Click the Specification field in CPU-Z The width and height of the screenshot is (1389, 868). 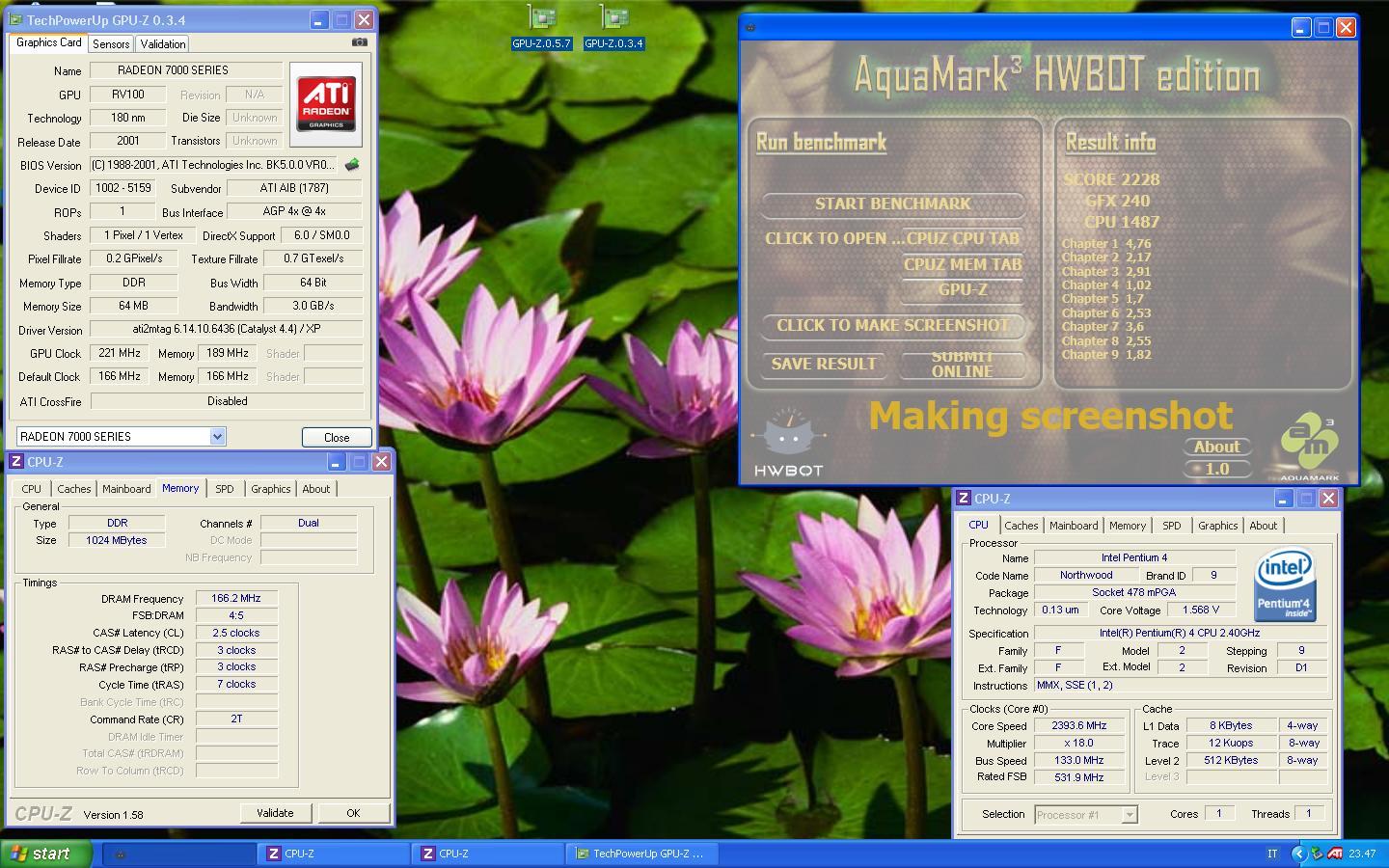coord(1179,633)
